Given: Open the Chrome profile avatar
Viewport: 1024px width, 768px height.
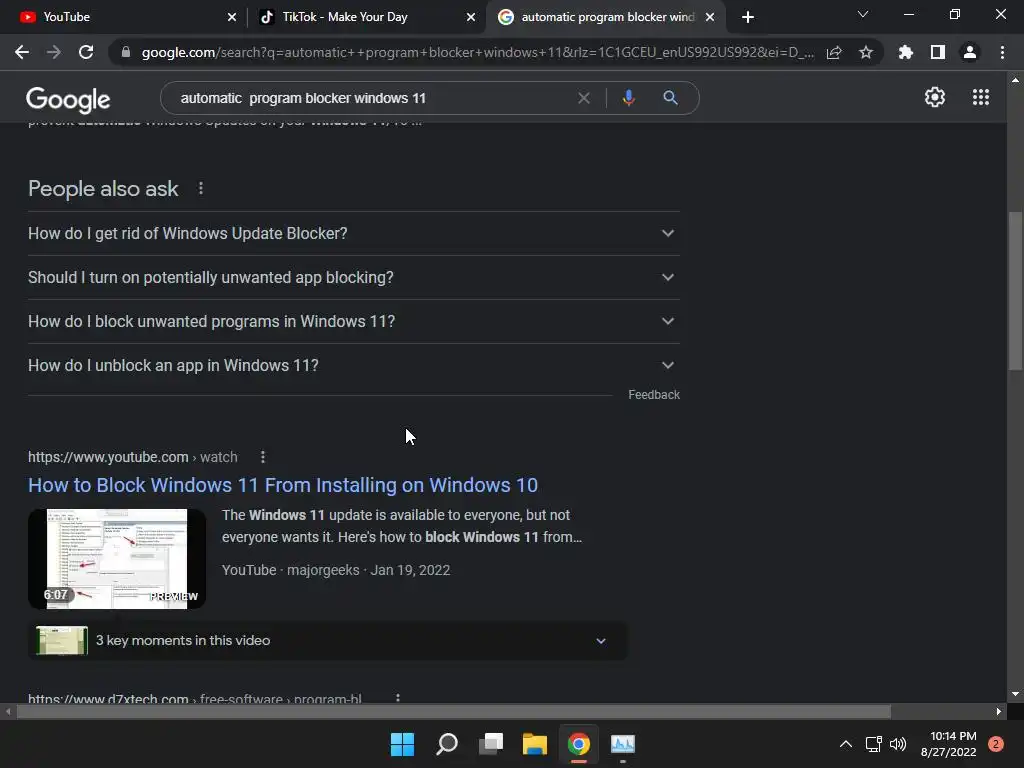Looking at the screenshot, I should [x=970, y=52].
